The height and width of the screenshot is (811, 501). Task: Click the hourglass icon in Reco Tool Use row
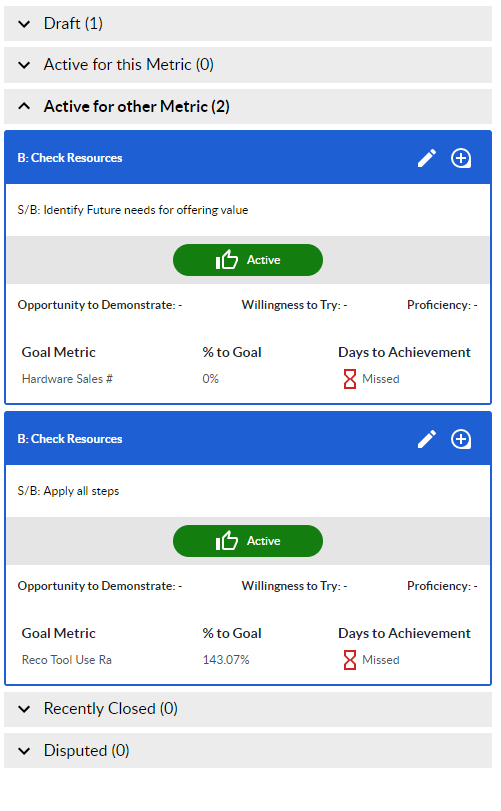pyautogui.click(x=350, y=660)
